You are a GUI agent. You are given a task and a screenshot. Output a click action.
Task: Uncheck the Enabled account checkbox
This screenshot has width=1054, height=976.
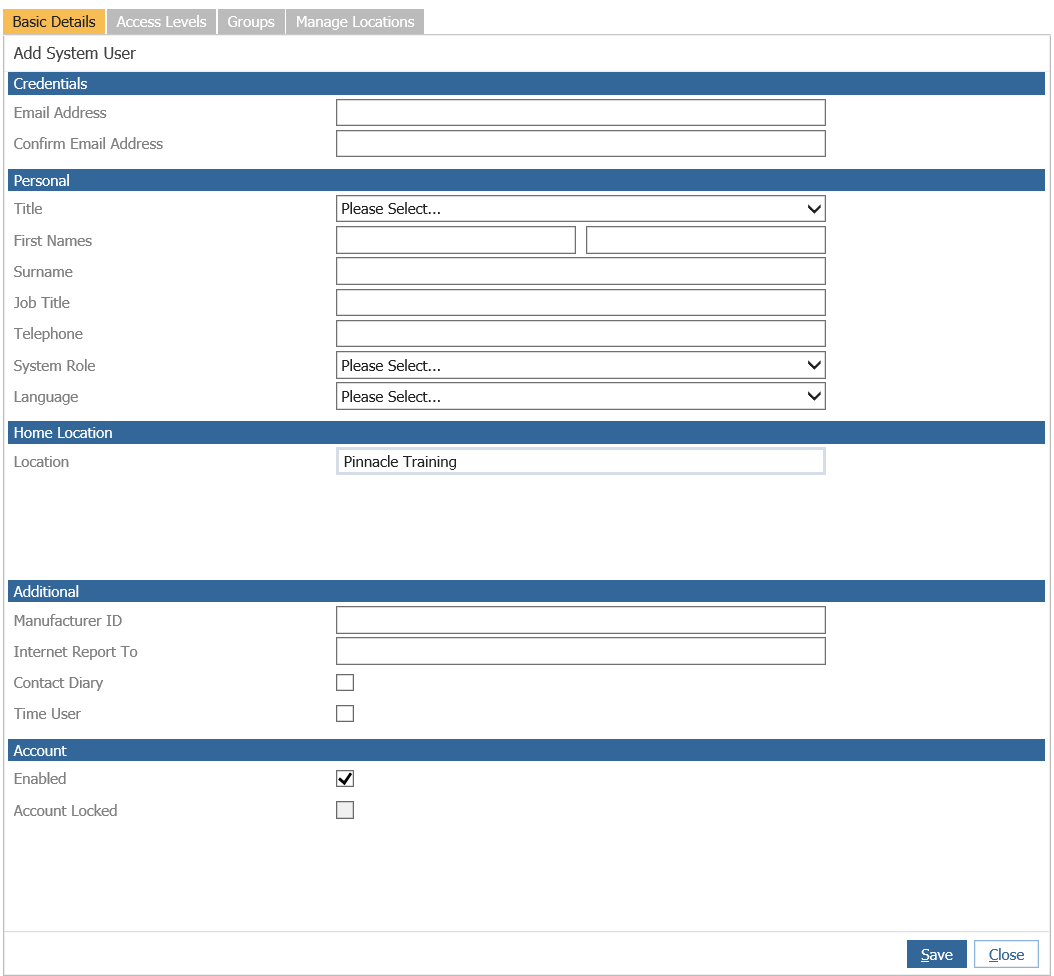[345, 779]
